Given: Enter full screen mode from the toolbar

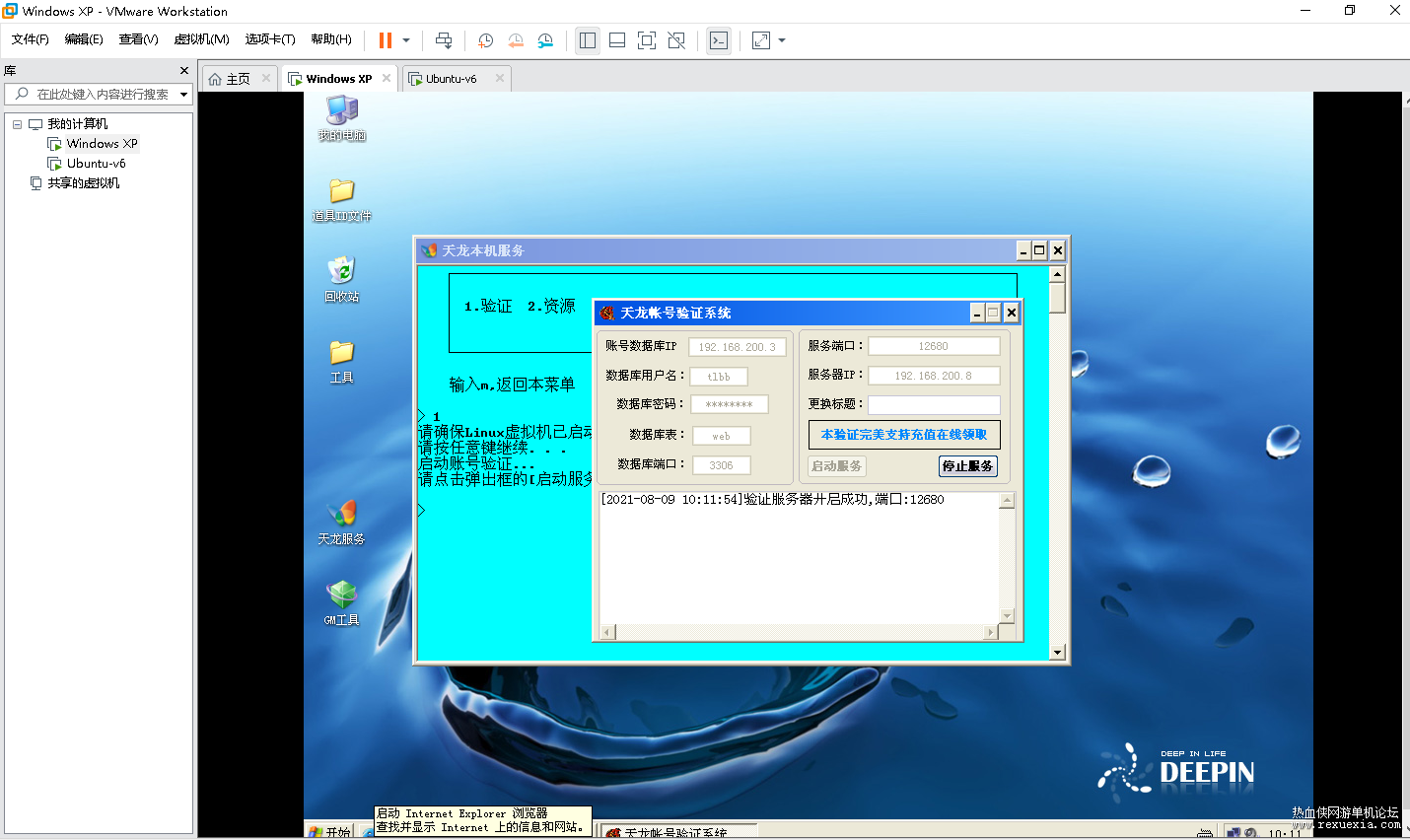Looking at the screenshot, I should (647, 40).
